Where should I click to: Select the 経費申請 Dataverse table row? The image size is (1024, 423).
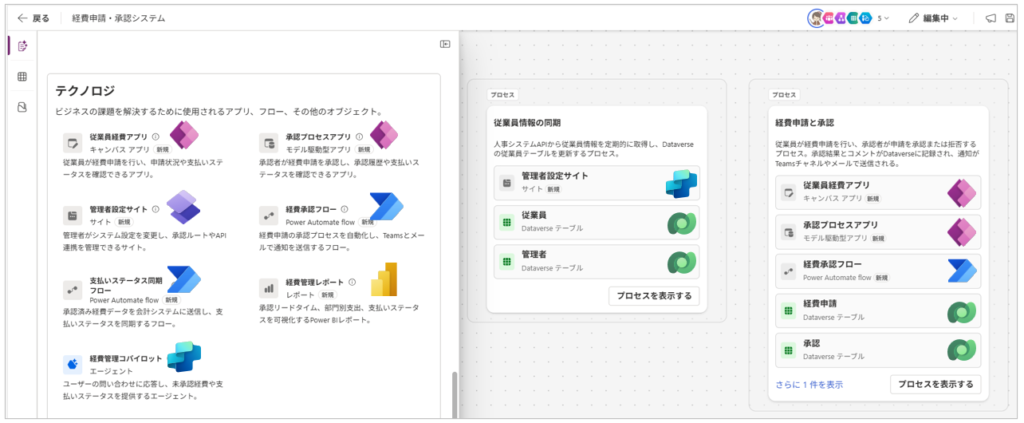point(878,311)
